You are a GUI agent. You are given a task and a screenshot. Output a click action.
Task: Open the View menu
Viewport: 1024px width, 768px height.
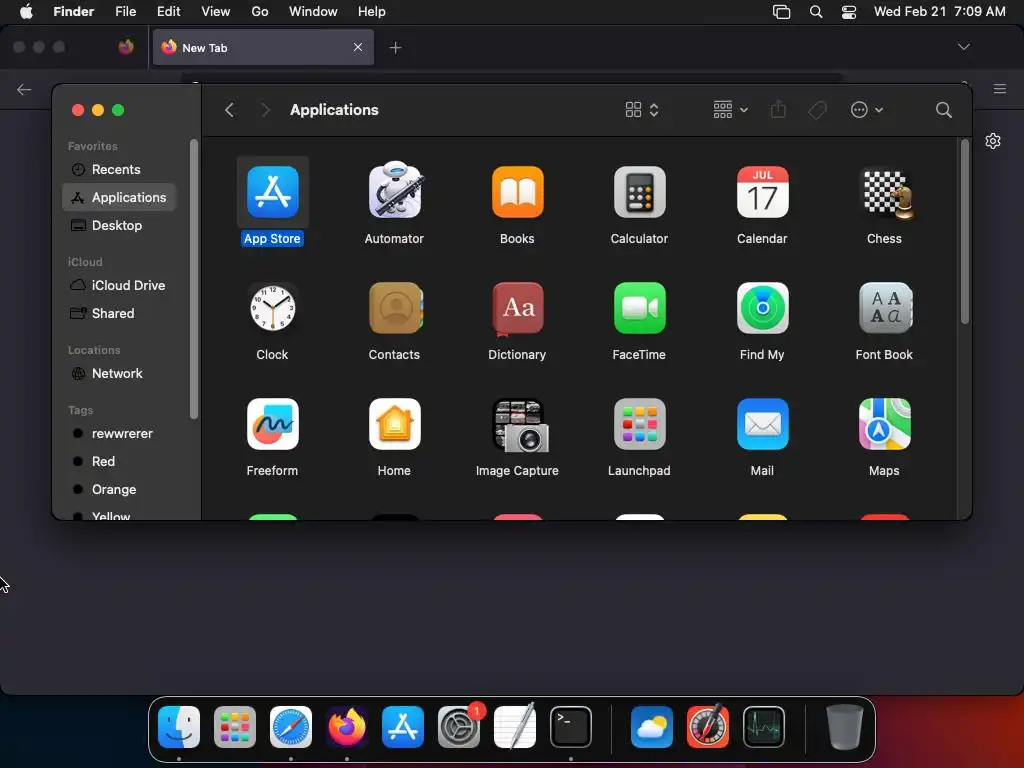pos(216,12)
